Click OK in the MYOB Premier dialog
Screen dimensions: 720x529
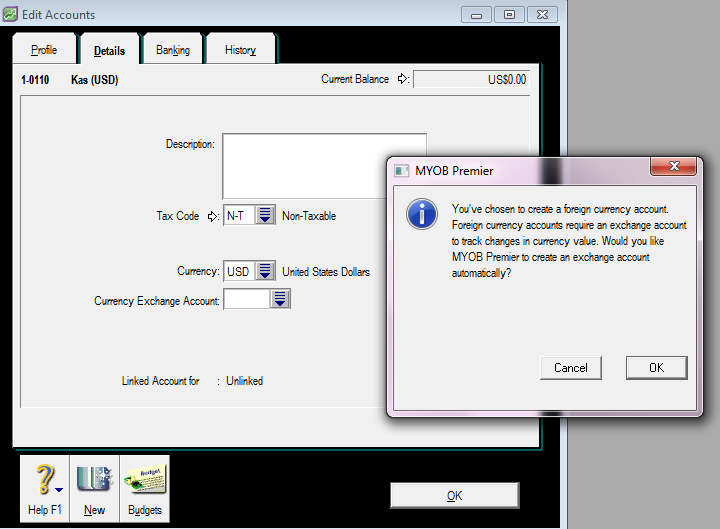(x=657, y=368)
